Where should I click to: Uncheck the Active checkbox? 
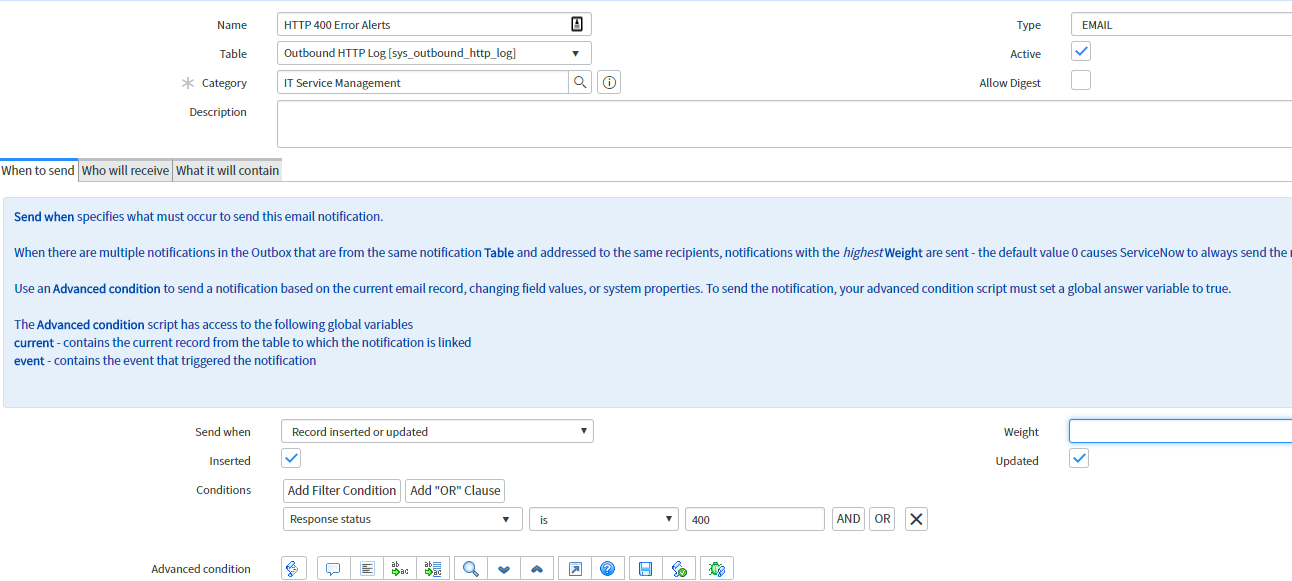click(1080, 51)
